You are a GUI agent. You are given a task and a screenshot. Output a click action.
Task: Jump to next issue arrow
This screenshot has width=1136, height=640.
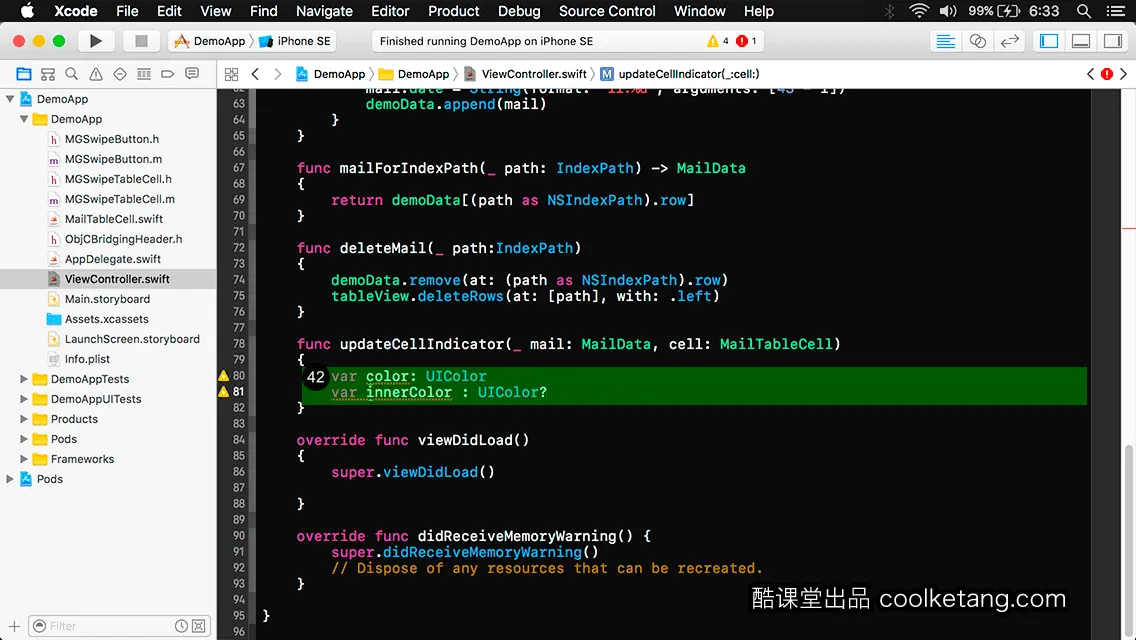pyautogui.click(x=1124, y=74)
